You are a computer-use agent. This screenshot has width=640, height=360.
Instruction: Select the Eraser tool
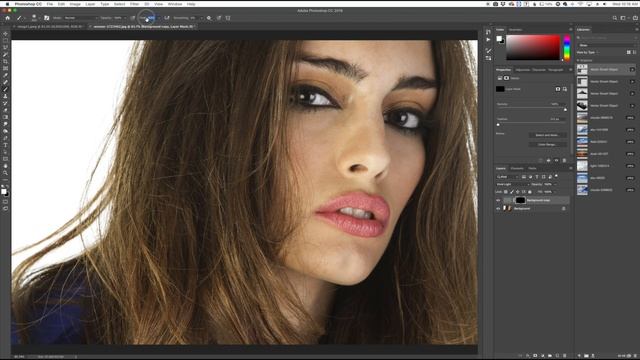click(5, 110)
